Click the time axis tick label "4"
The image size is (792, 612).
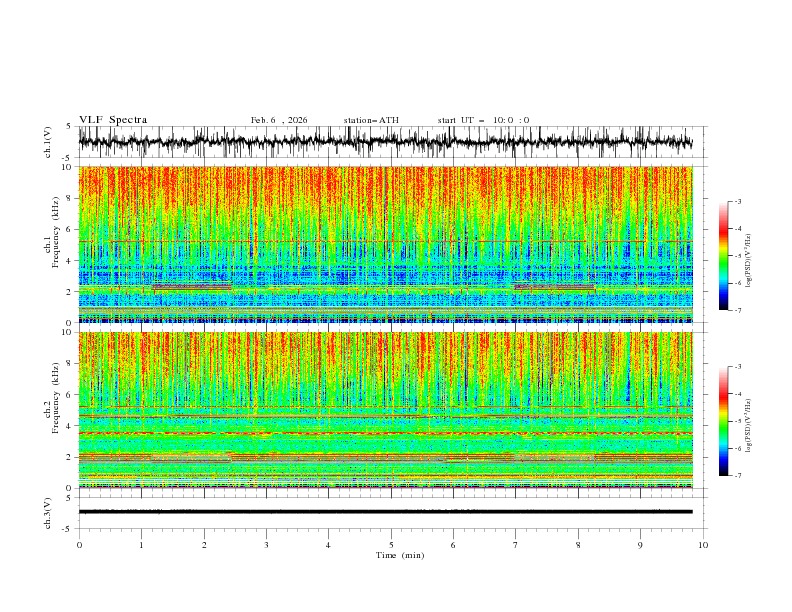click(328, 545)
